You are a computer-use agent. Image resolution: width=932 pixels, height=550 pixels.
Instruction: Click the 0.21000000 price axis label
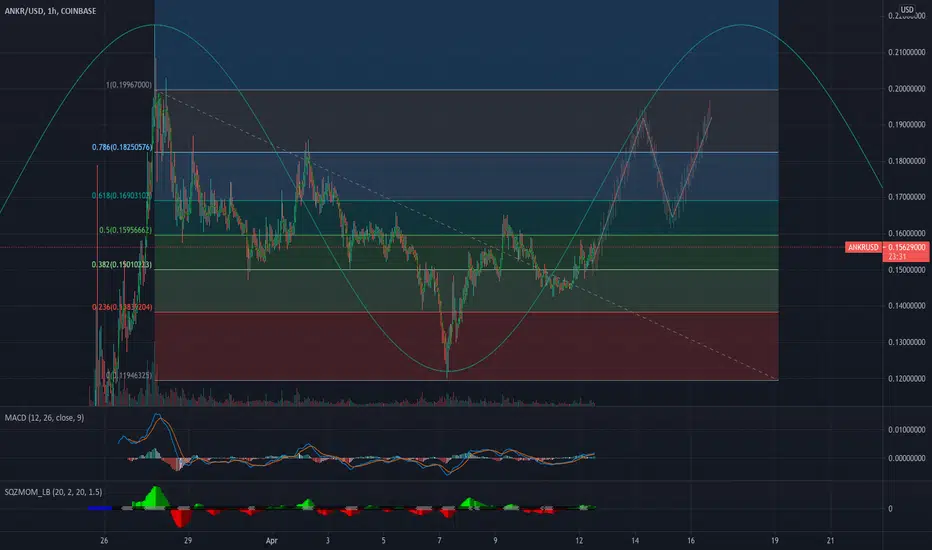click(906, 52)
